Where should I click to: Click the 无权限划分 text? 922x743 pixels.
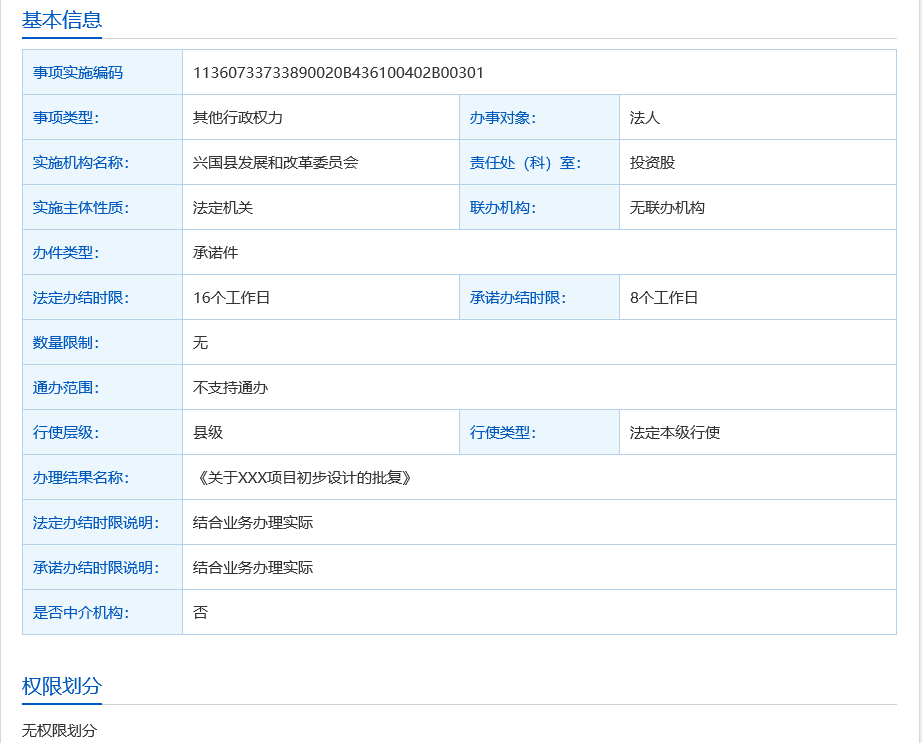[x=59, y=730]
